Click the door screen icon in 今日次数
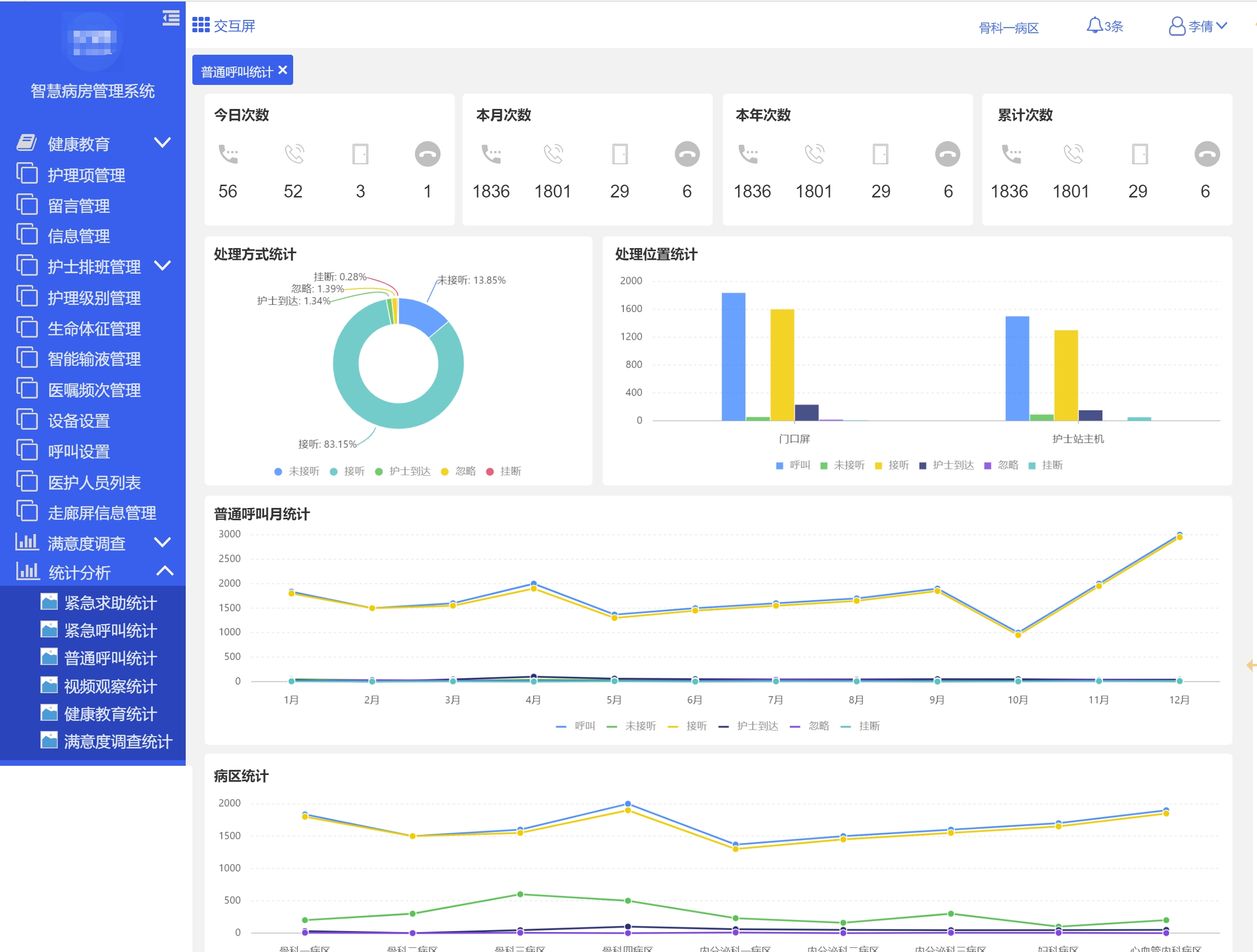Image resolution: width=1257 pixels, height=952 pixels. click(360, 154)
